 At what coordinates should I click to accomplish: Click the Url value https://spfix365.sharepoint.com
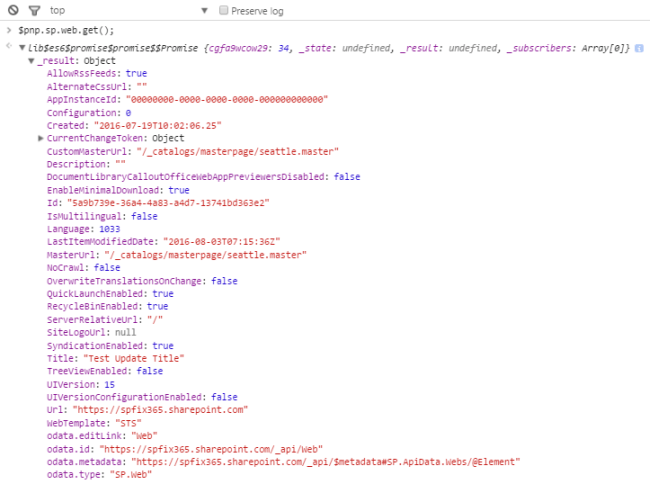[x=160, y=410]
